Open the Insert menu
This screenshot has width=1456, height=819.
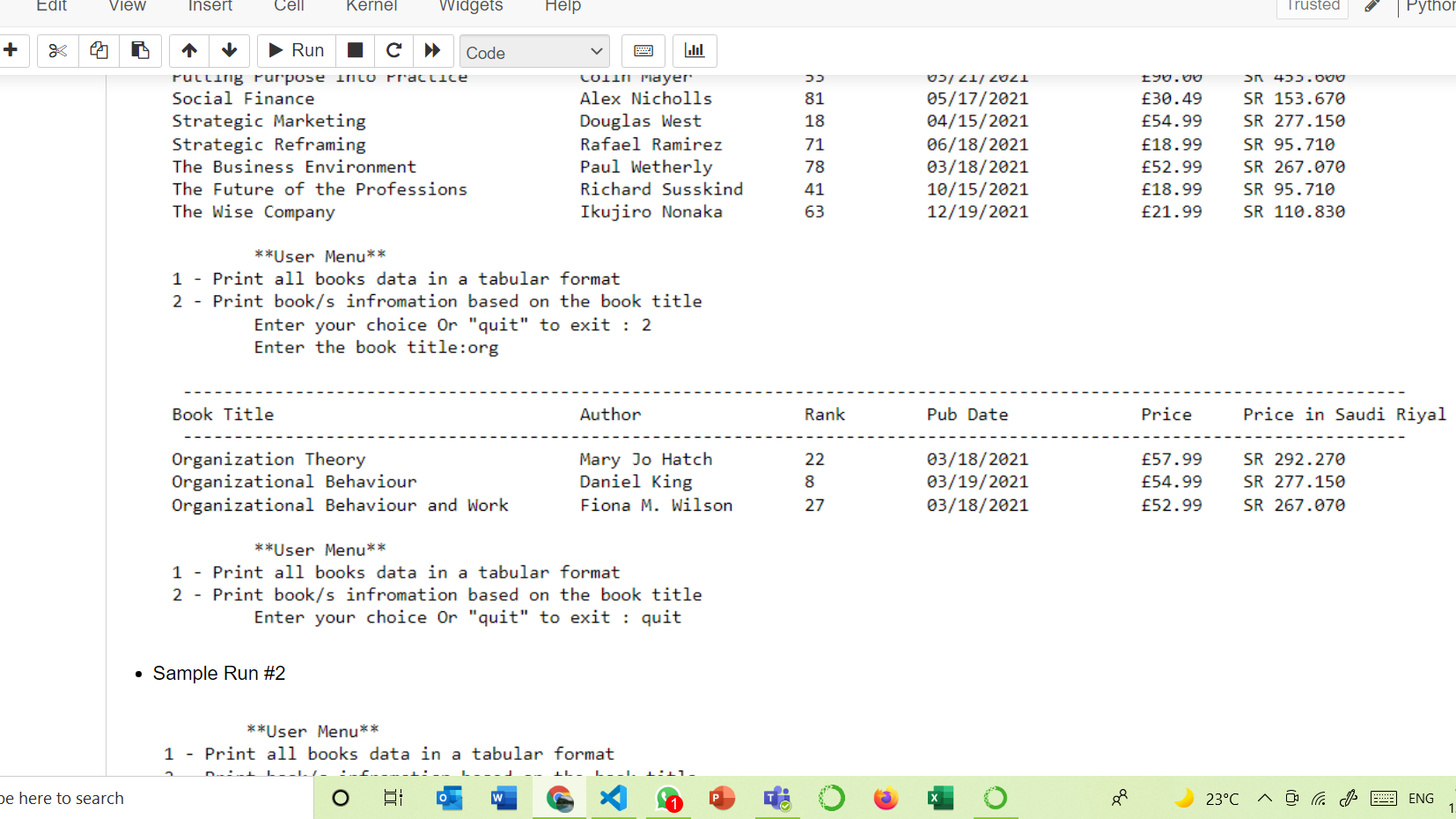[x=210, y=6]
